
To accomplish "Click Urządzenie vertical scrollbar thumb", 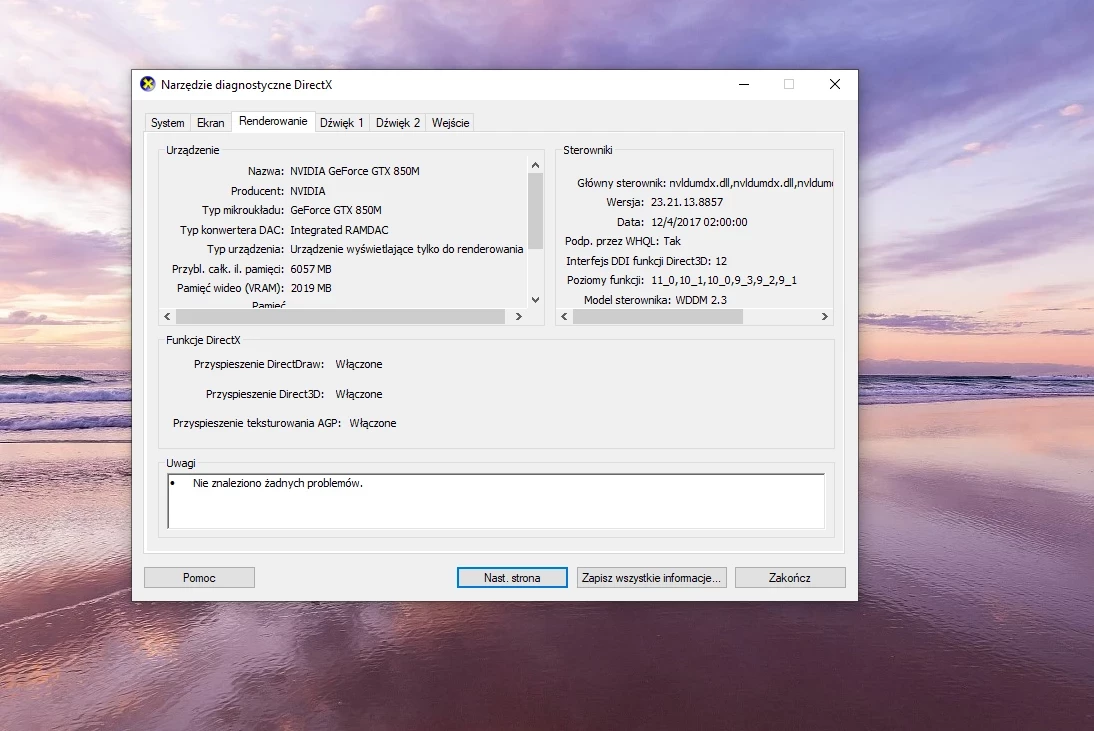I will click(x=535, y=211).
